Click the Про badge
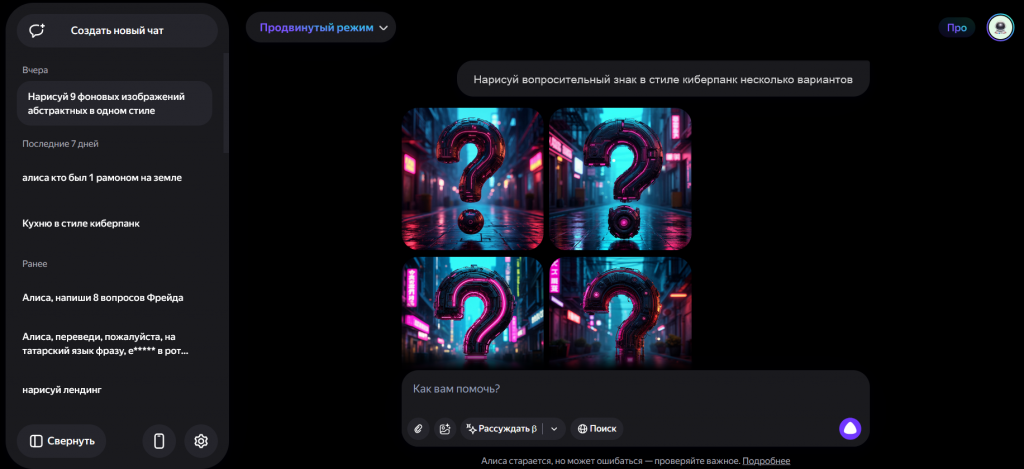This screenshot has height=469, width=1024. point(957,27)
